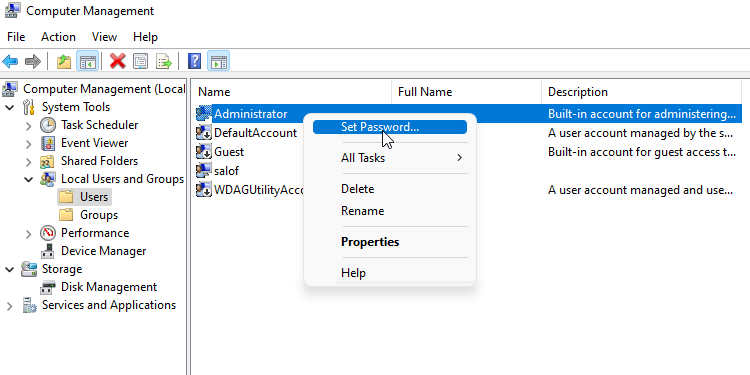This screenshot has width=750, height=375.
Task: Toggle the Show/Hide Action Pane icon
Action: point(219,61)
